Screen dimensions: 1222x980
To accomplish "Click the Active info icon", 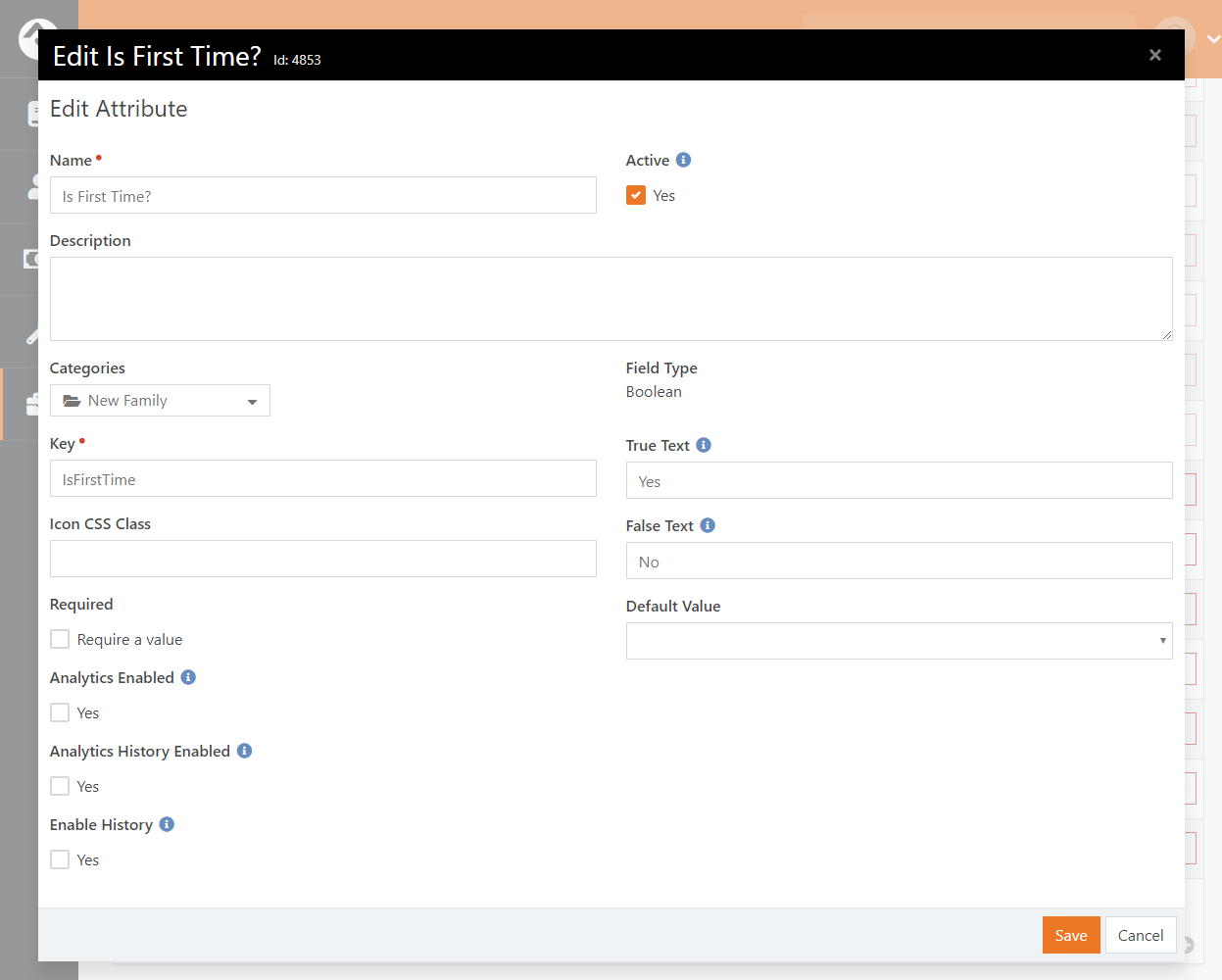I will pyautogui.click(x=684, y=160).
